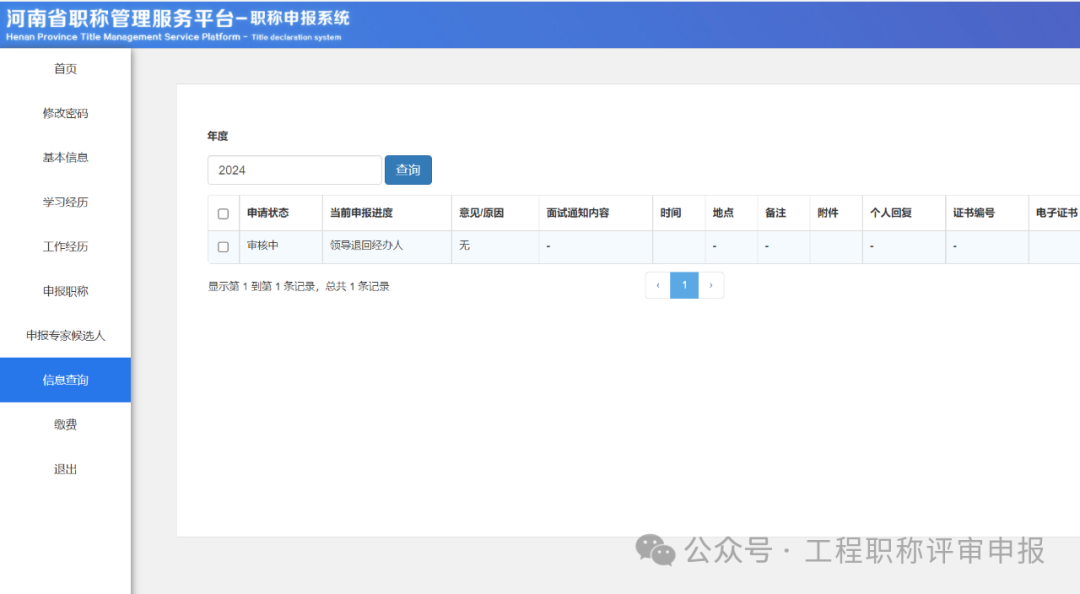
Task: Select page 1 in the pagination control
Action: pos(684,285)
